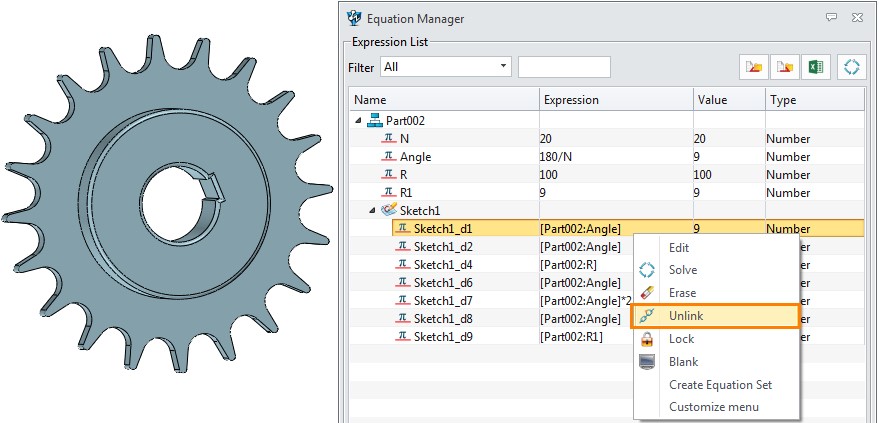The width and height of the screenshot is (879, 423).
Task: Select Create Equation Set menu entry
Action: [716, 385]
